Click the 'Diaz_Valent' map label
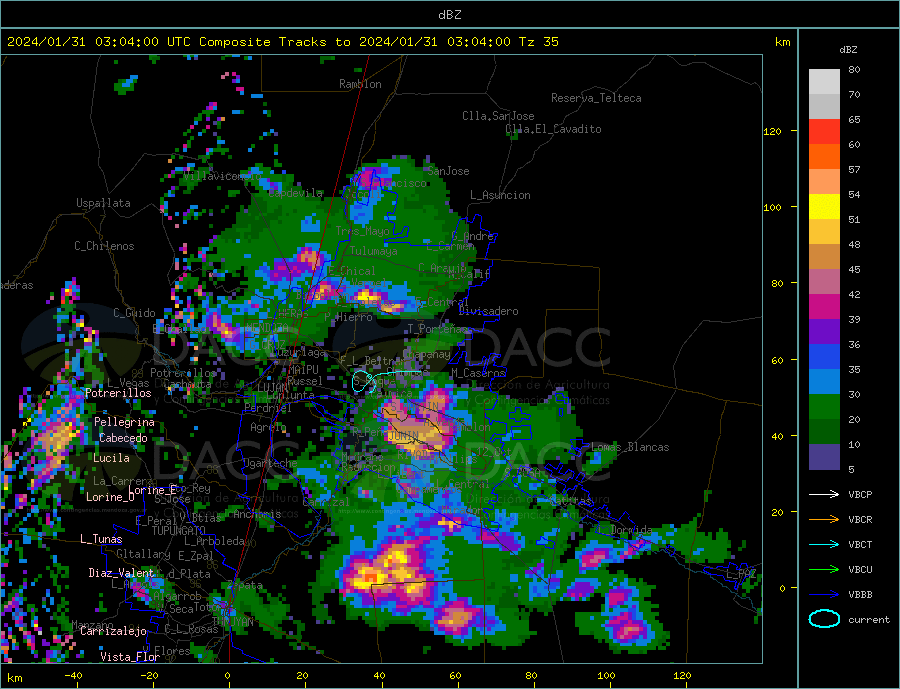The image size is (900, 689). [121, 573]
